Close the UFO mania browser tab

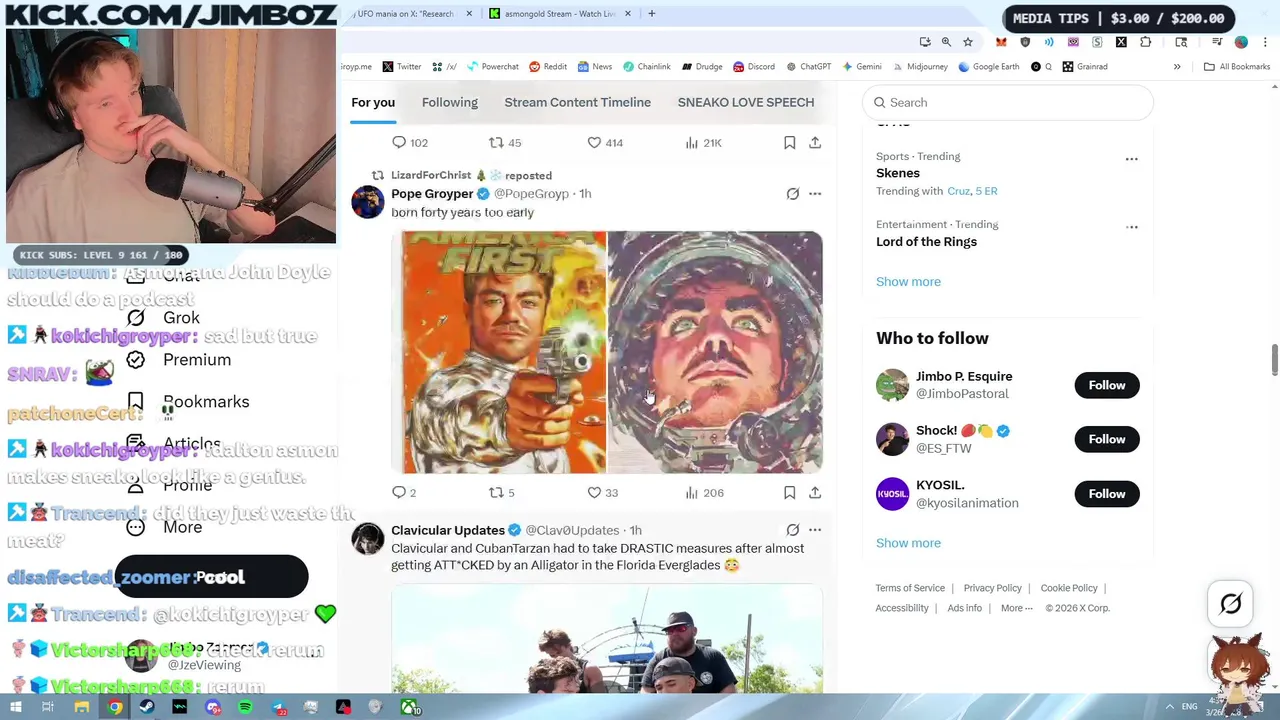[468, 14]
